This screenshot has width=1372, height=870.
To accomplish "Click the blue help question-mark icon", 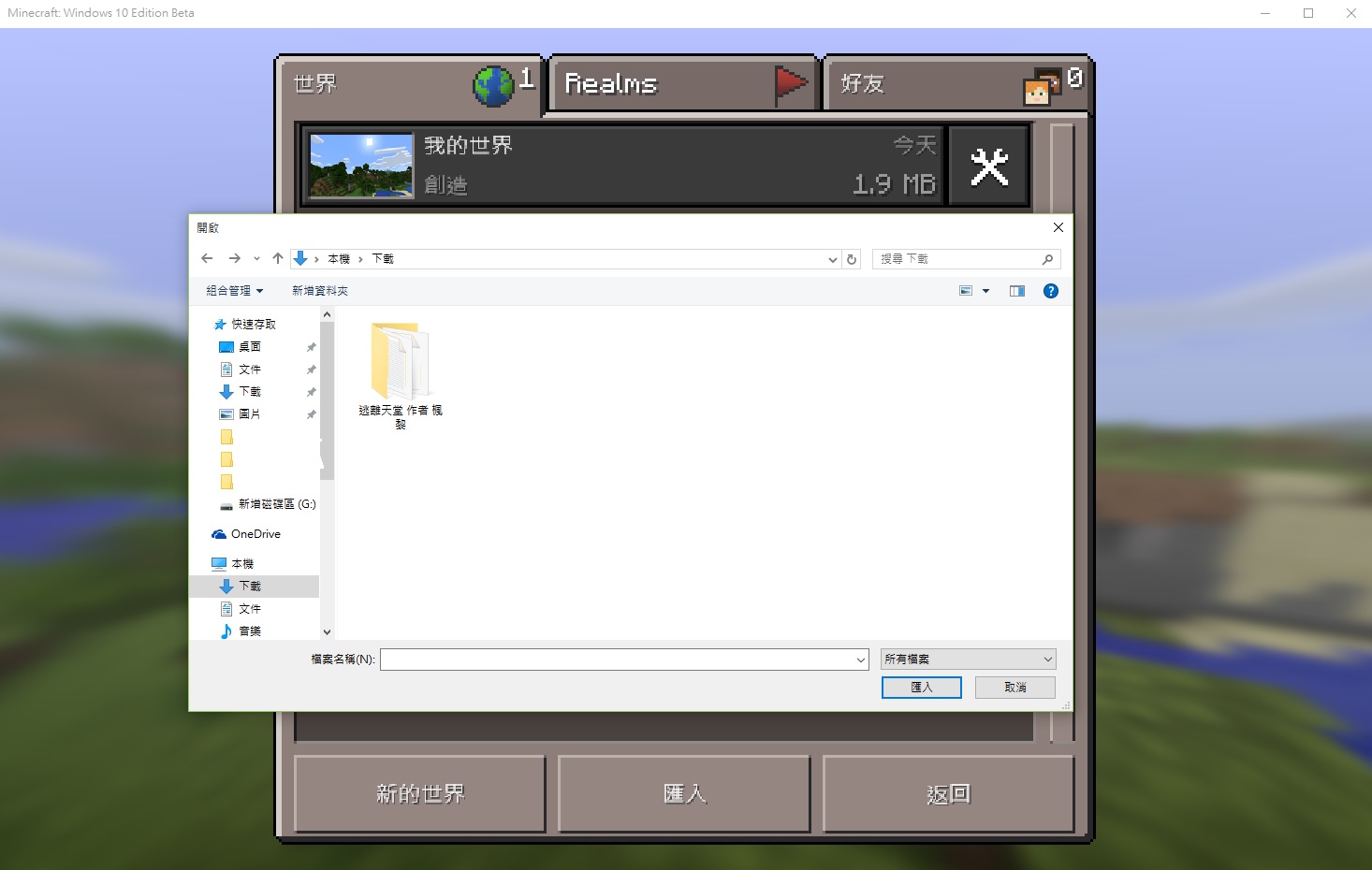I will [1050, 290].
